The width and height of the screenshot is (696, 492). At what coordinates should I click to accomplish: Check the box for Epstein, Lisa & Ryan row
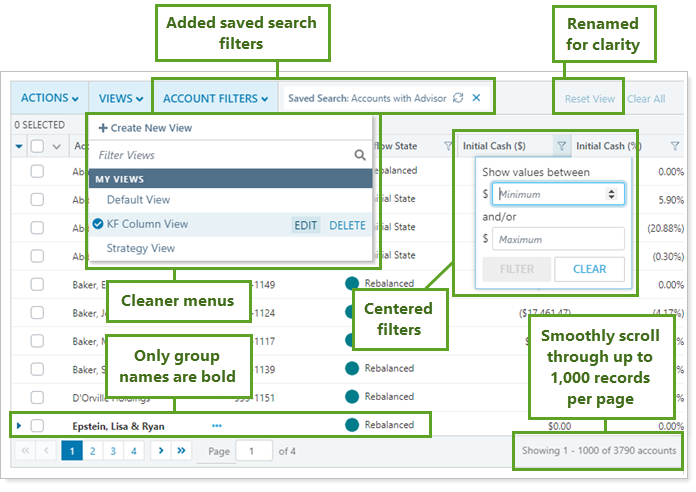37,425
